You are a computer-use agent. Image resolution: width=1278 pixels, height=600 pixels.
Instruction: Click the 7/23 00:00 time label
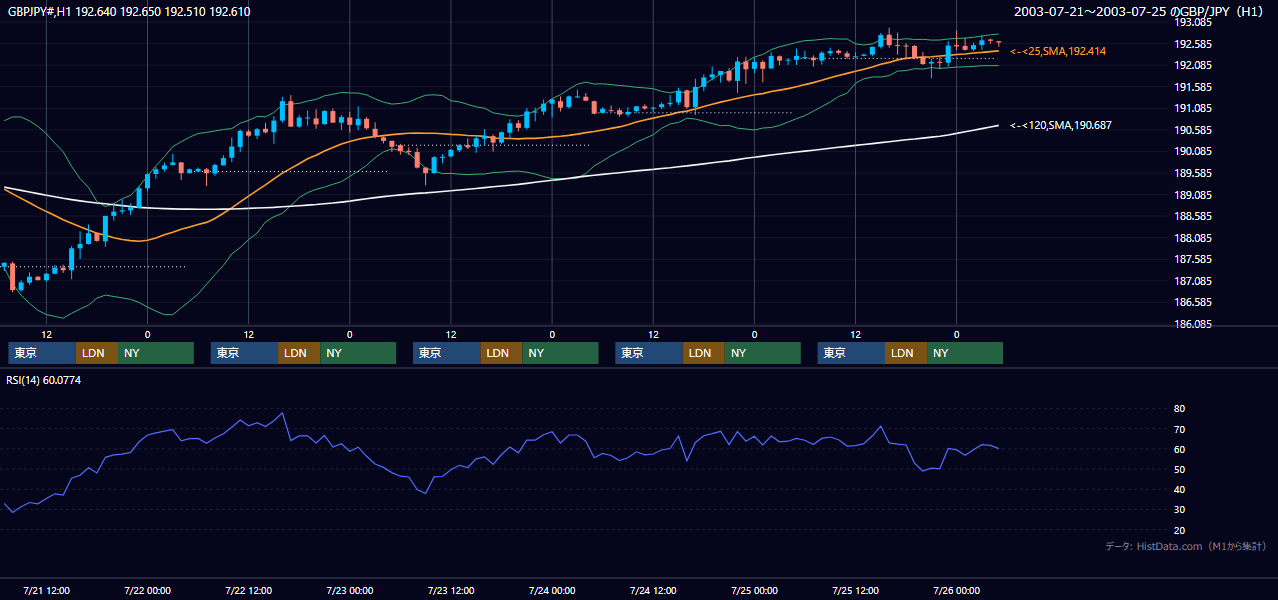(350, 590)
